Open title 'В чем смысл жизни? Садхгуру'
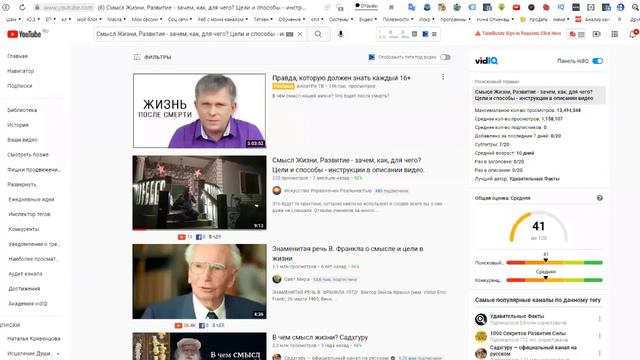This screenshot has width=640, height=360. [320, 338]
